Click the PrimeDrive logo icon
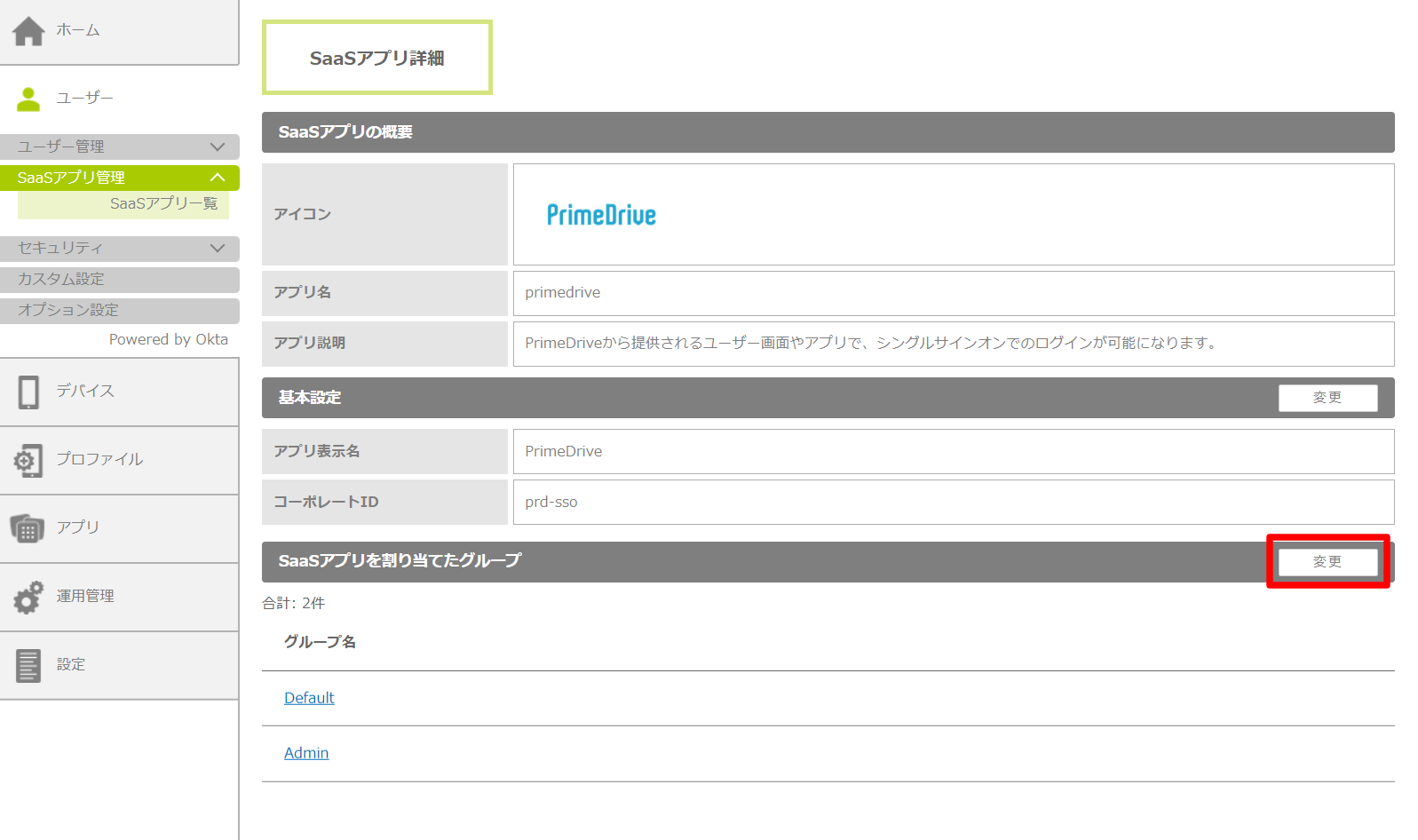This screenshot has width=1418, height=840. [601, 215]
